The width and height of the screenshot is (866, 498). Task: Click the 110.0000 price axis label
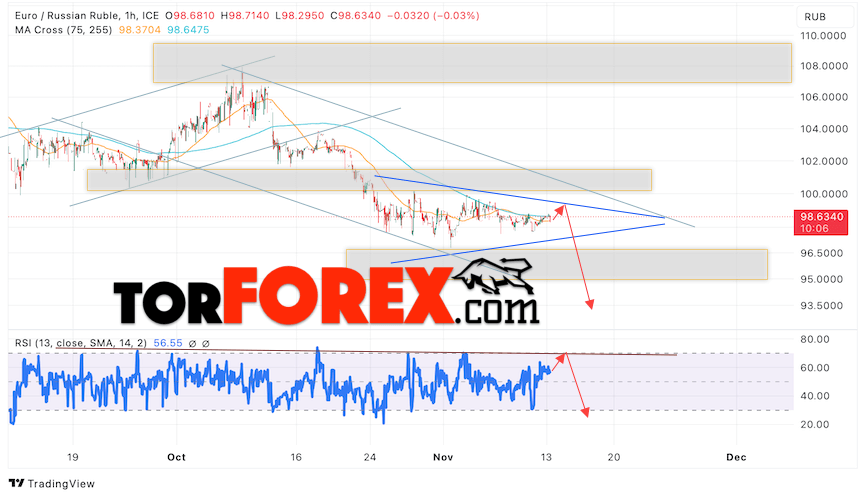[x=823, y=36]
